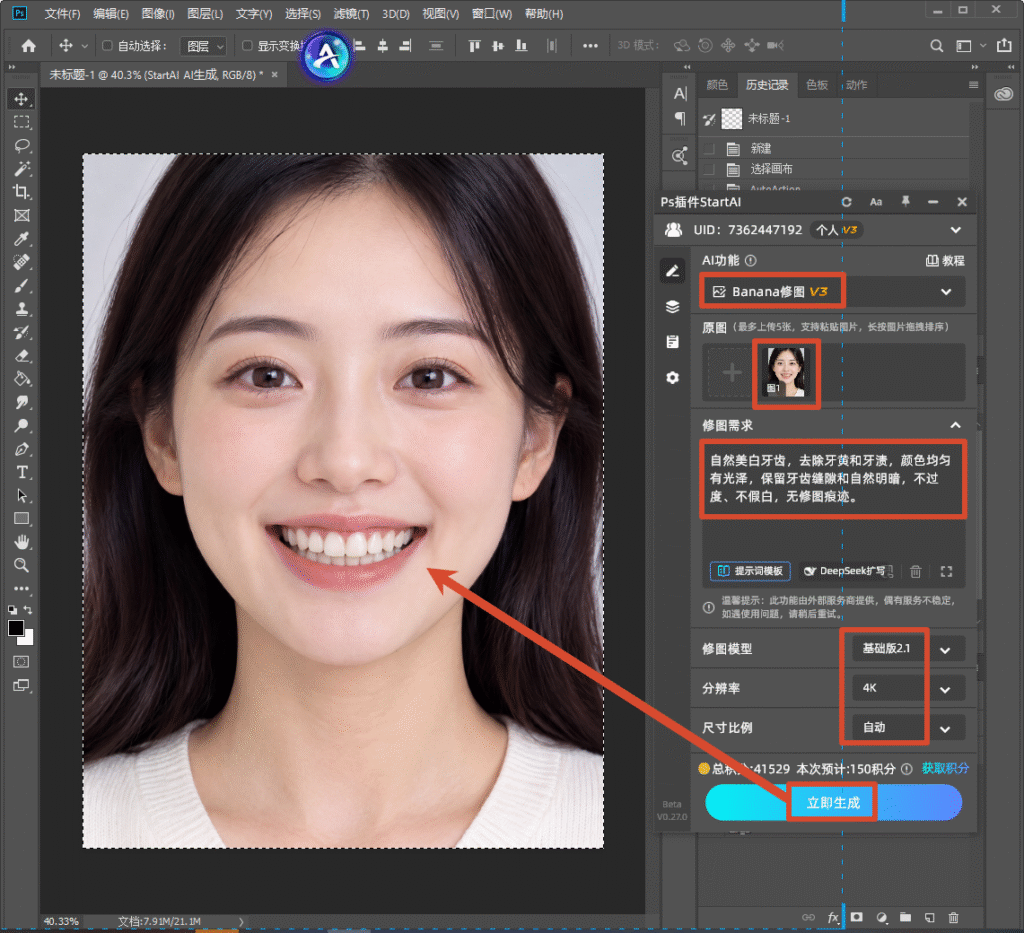Open StartAI layers sidebar icon
This screenshot has width=1024, height=933.
[673, 307]
